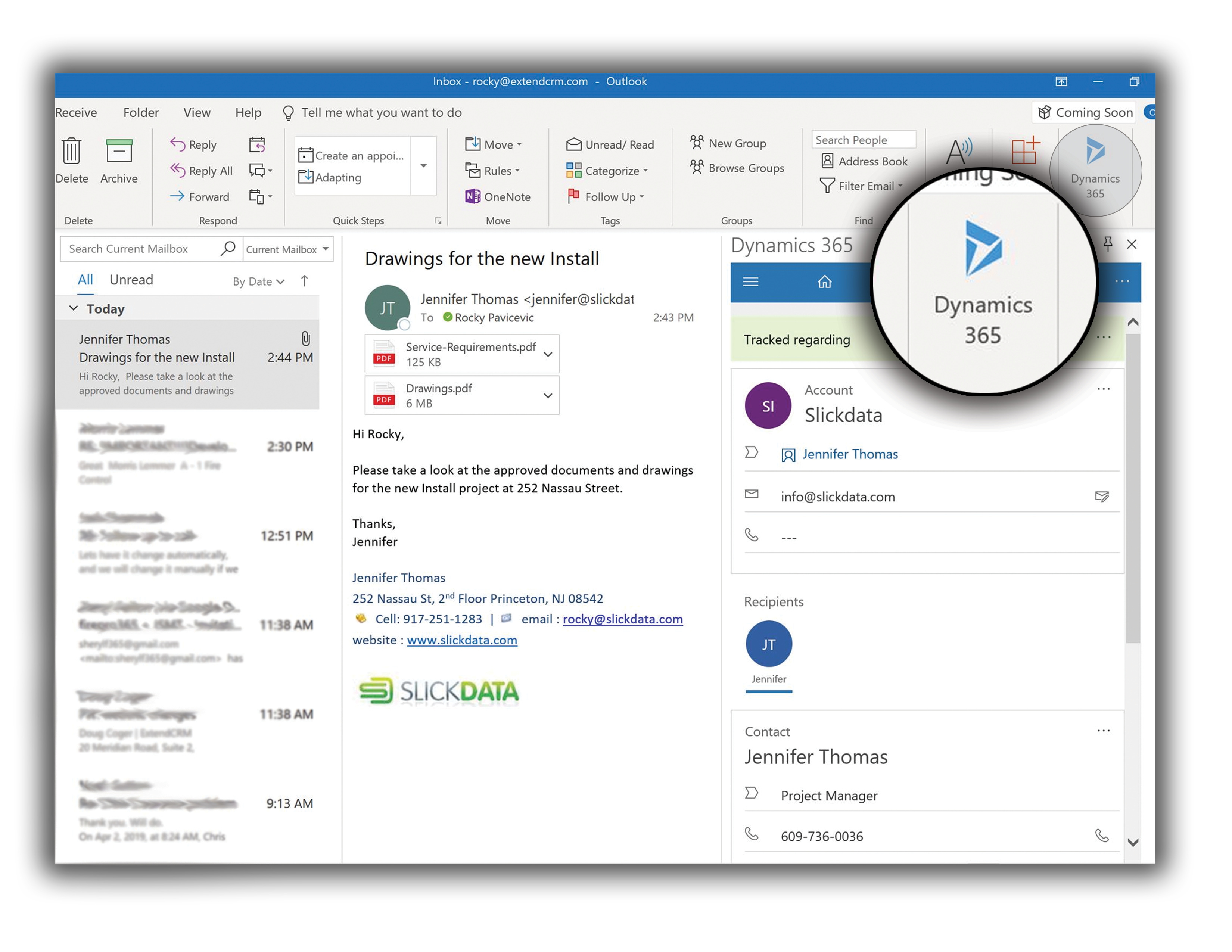Open the www.slickdata.com website link
The width and height of the screenshot is (1232, 952).
click(x=462, y=640)
